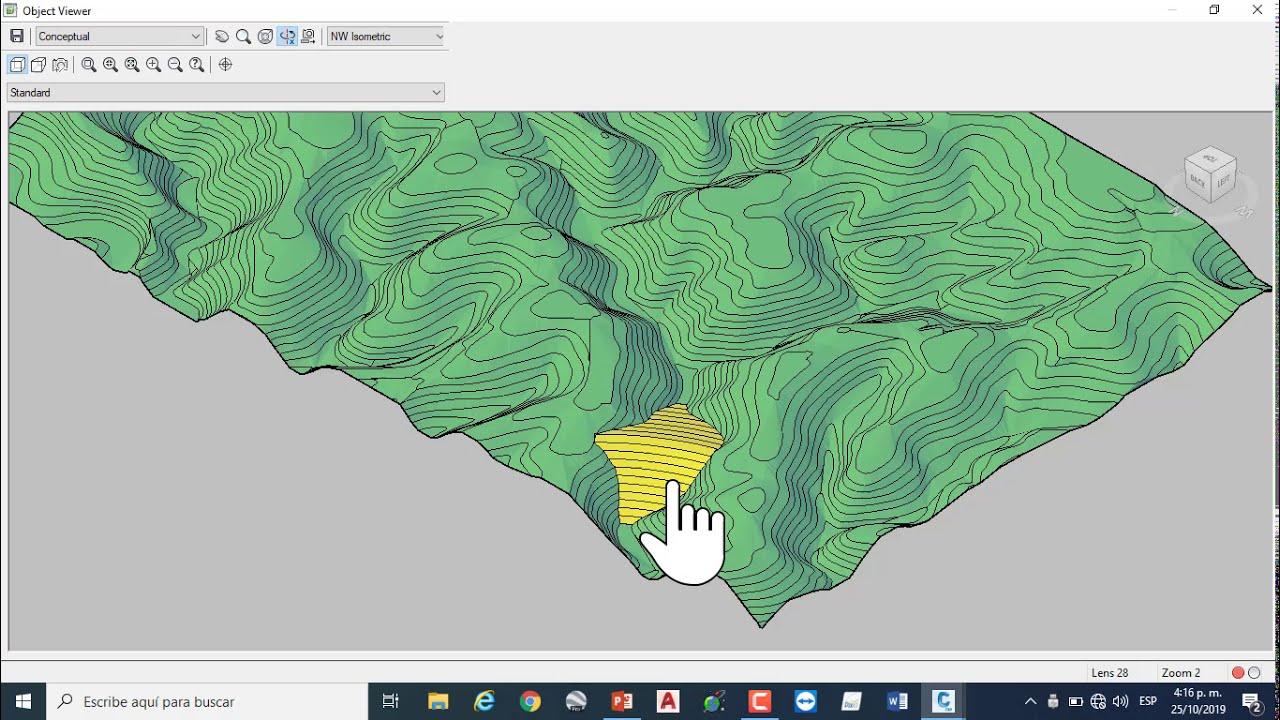1280x720 pixels.
Task: Open the NW Isometric view dropdown
Action: 386,36
